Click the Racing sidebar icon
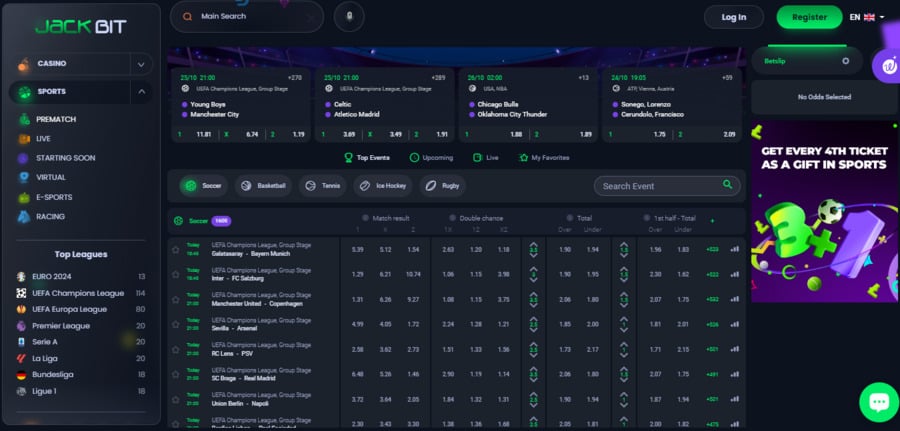 (x=24, y=217)
